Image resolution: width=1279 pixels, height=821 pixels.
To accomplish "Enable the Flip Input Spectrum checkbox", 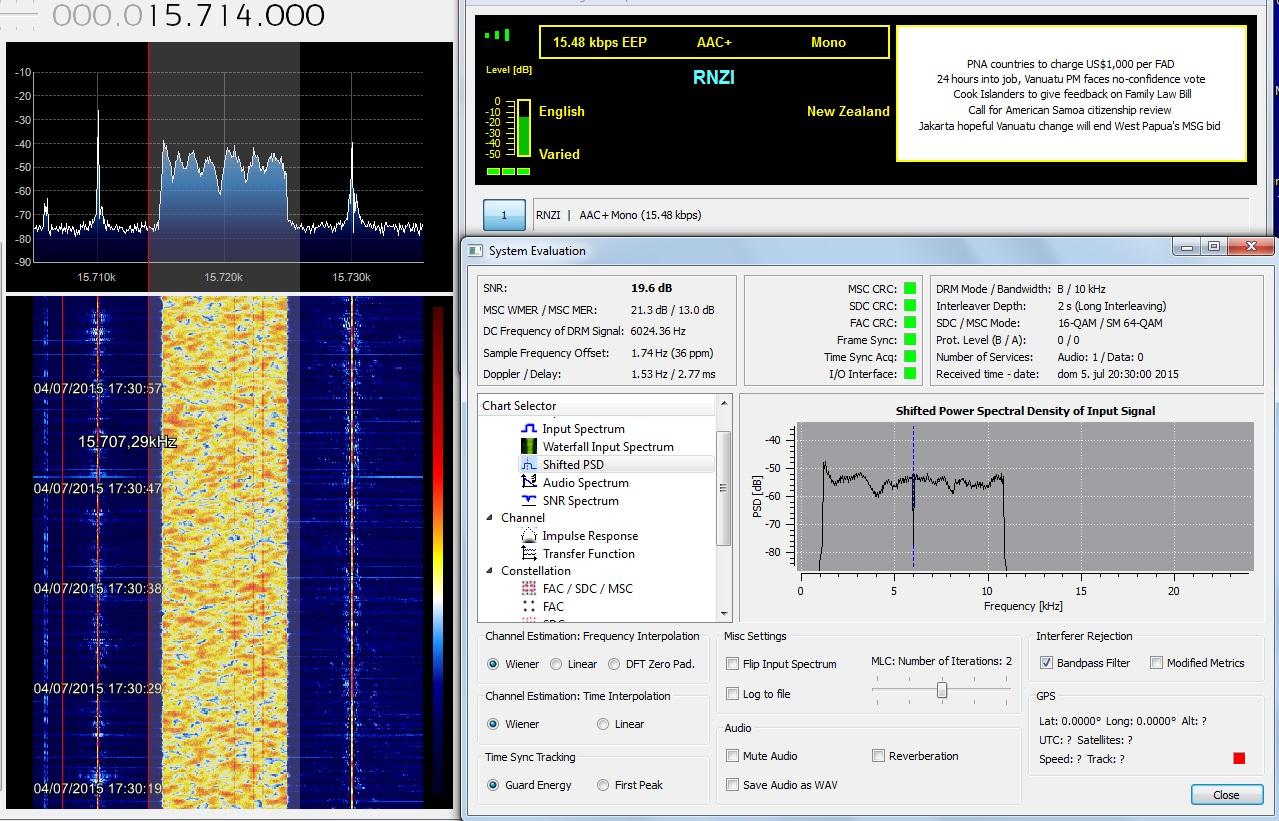I will 733,664.
